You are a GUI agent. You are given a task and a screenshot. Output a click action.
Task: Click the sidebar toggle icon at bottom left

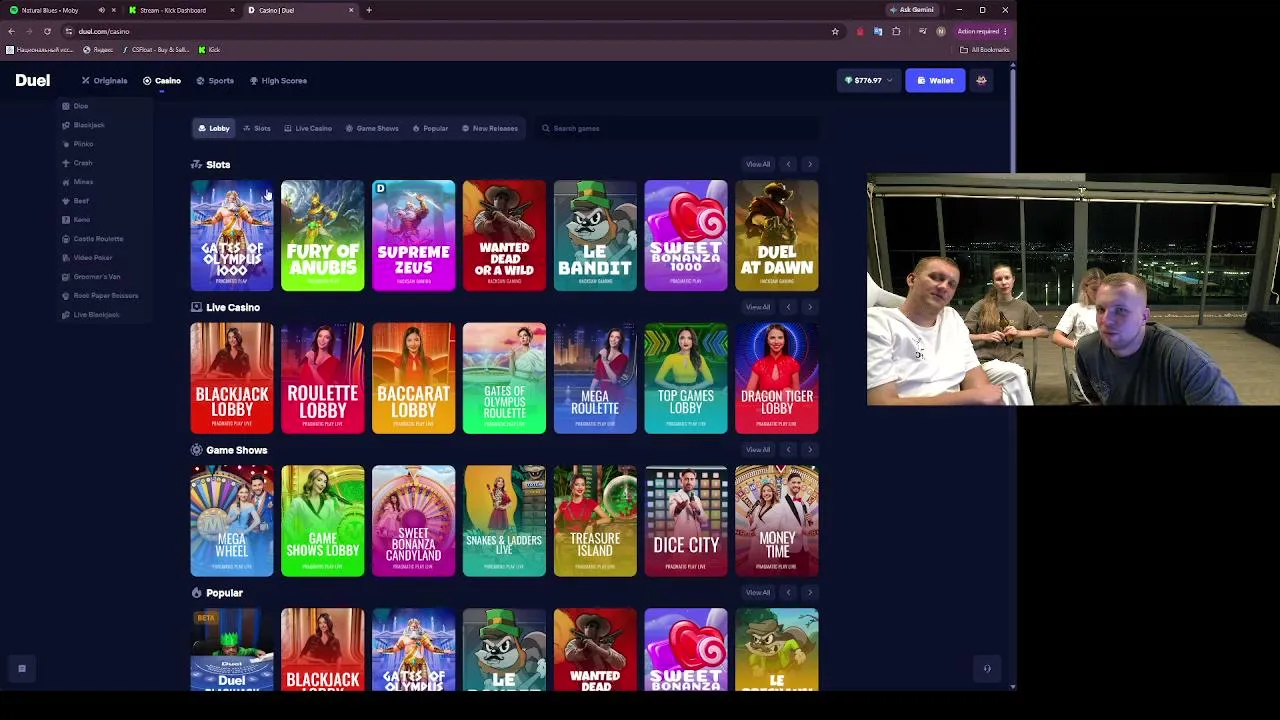coord(21,669)
